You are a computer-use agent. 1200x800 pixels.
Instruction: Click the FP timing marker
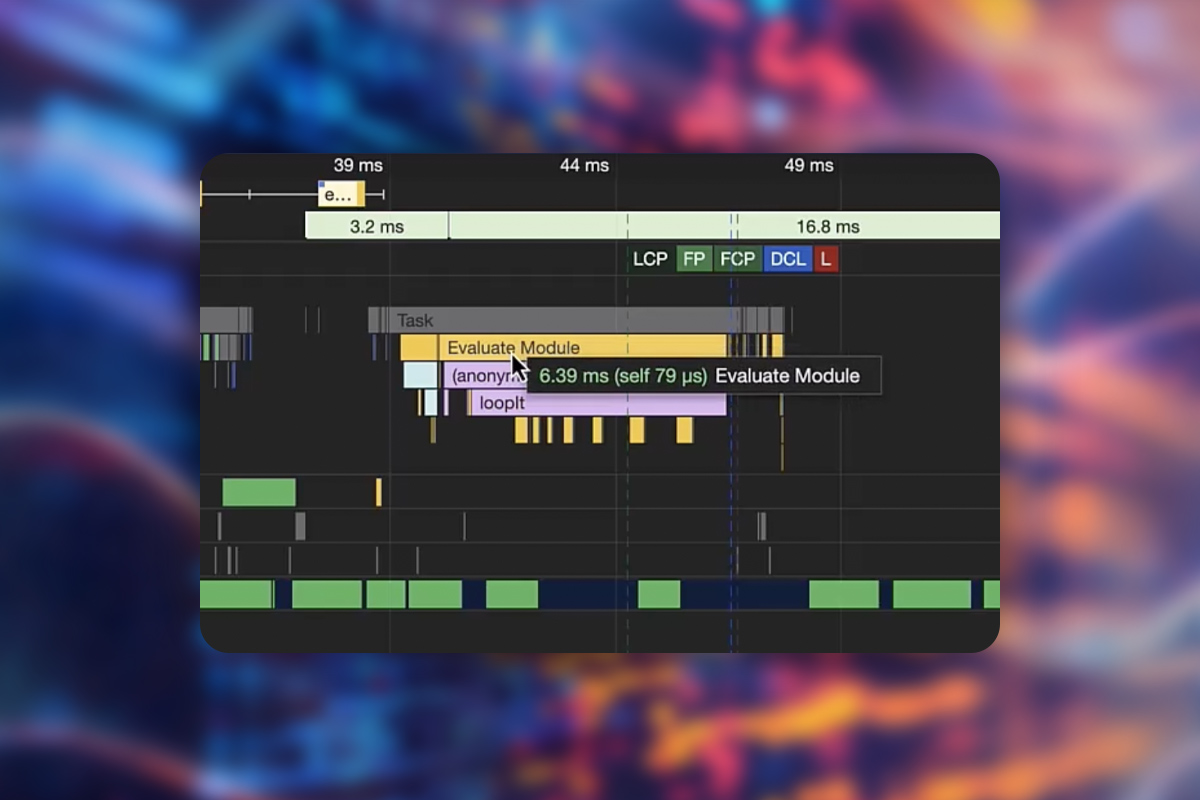694,259
